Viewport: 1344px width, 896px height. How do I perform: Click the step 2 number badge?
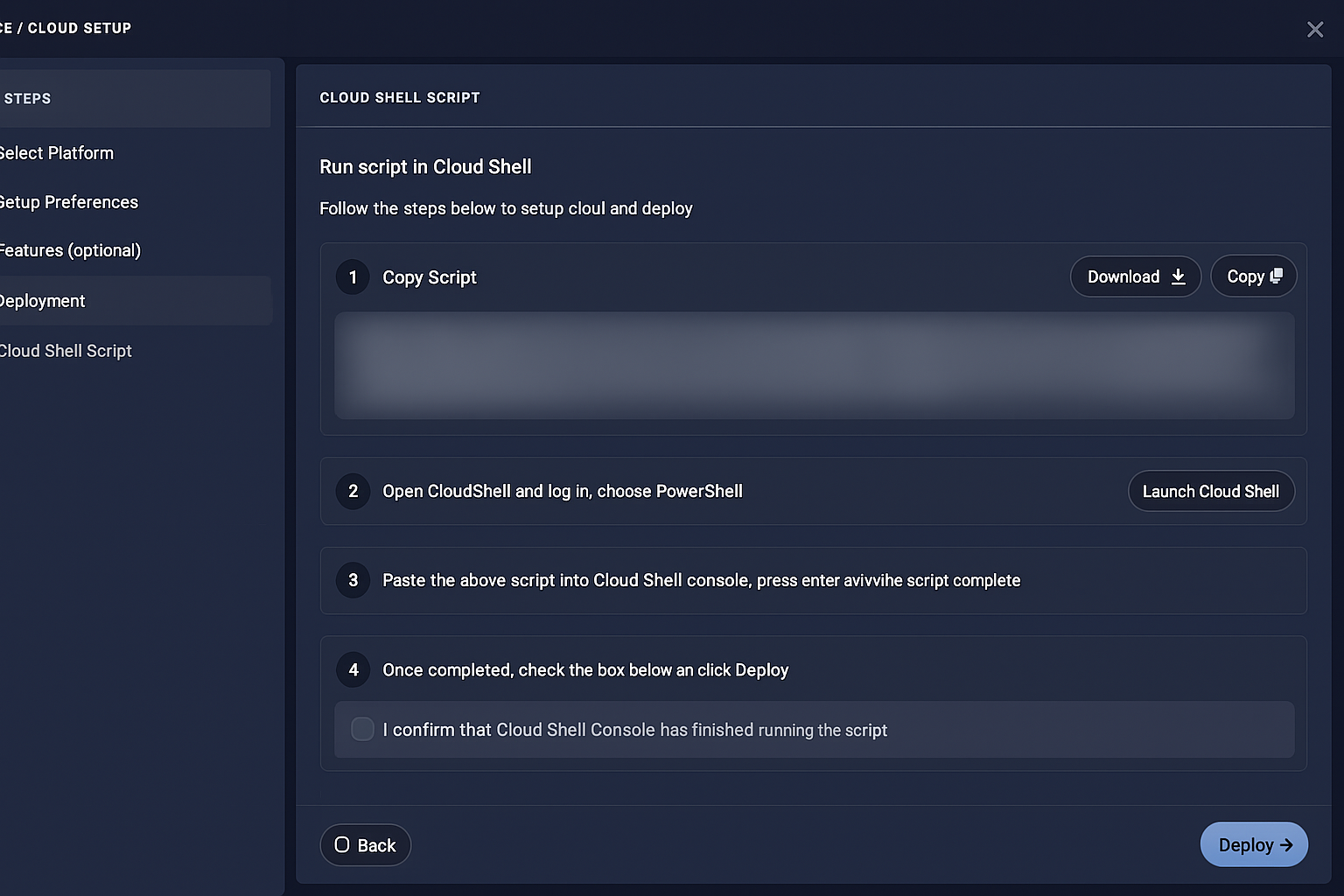[353, 491]
